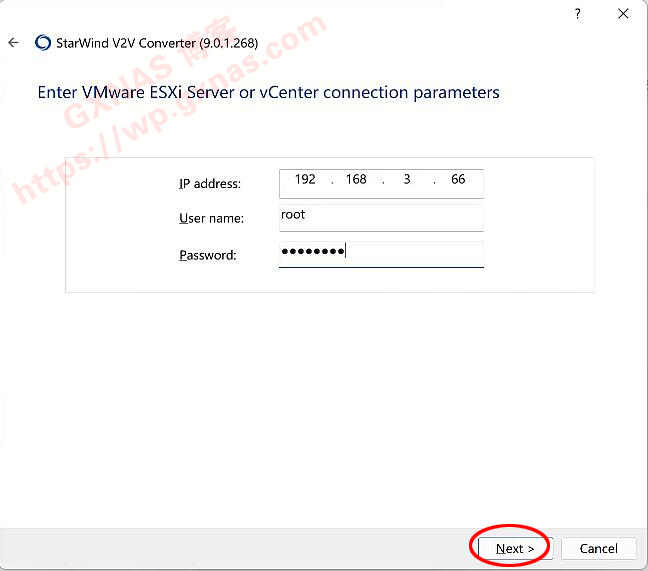Click the StarWind V2V Converter logo icon
This screenshot has height=571, width=648.
point(43,43)
